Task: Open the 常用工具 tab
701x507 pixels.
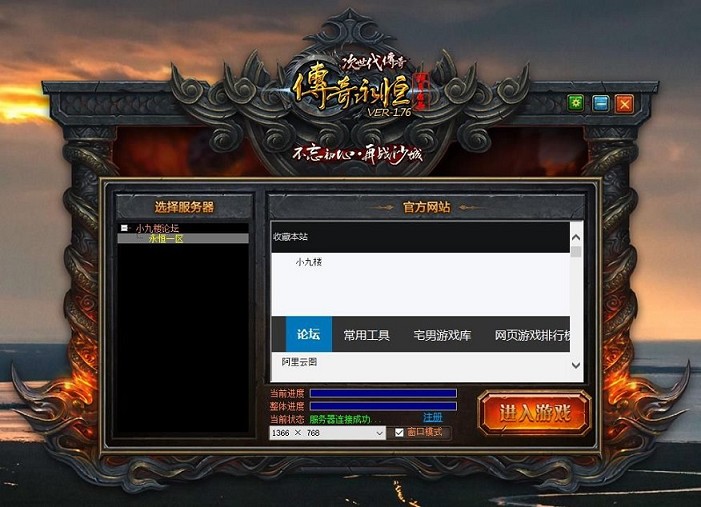Action: coord(366,335)
